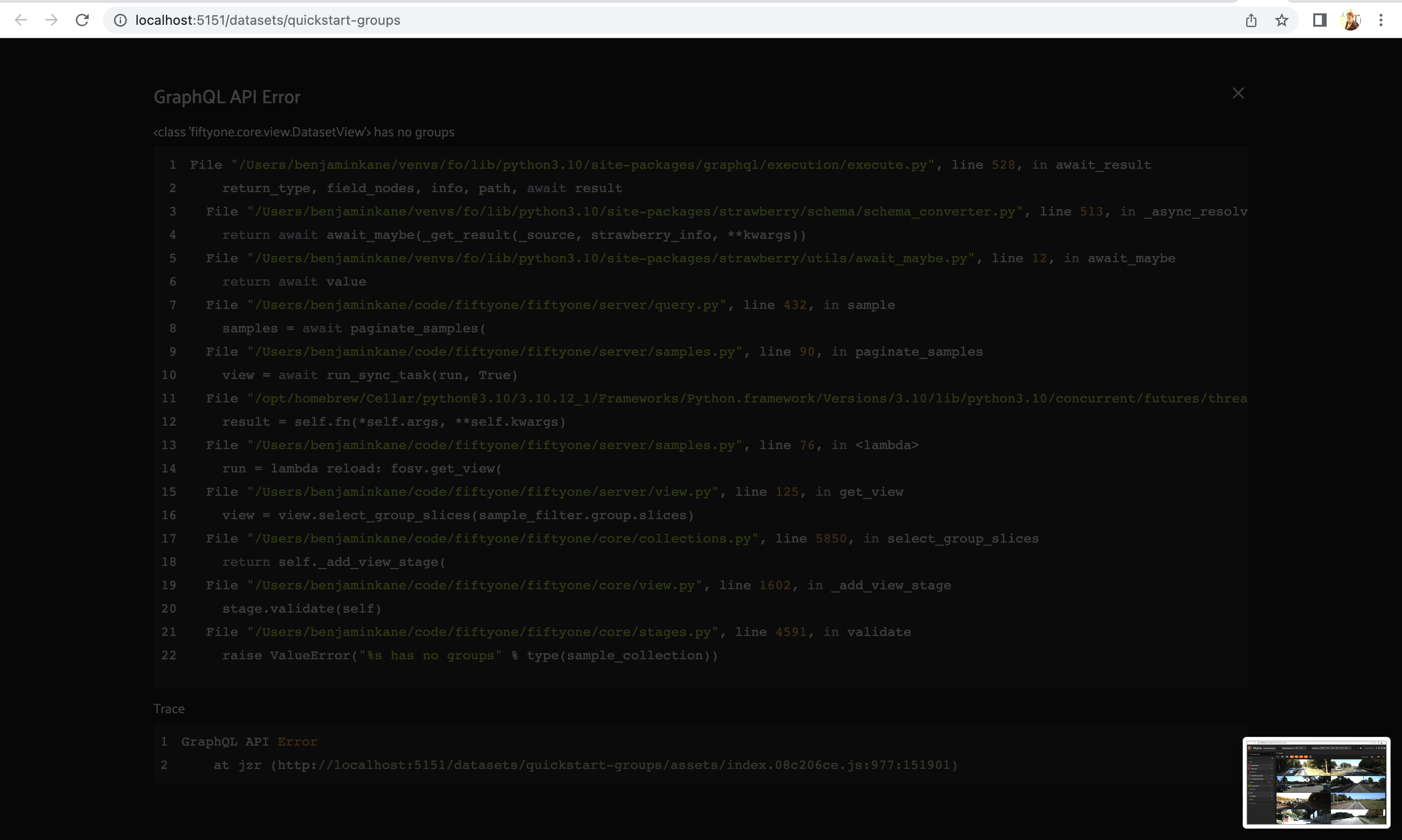Click the browser profile avatar

[1351, 20]
